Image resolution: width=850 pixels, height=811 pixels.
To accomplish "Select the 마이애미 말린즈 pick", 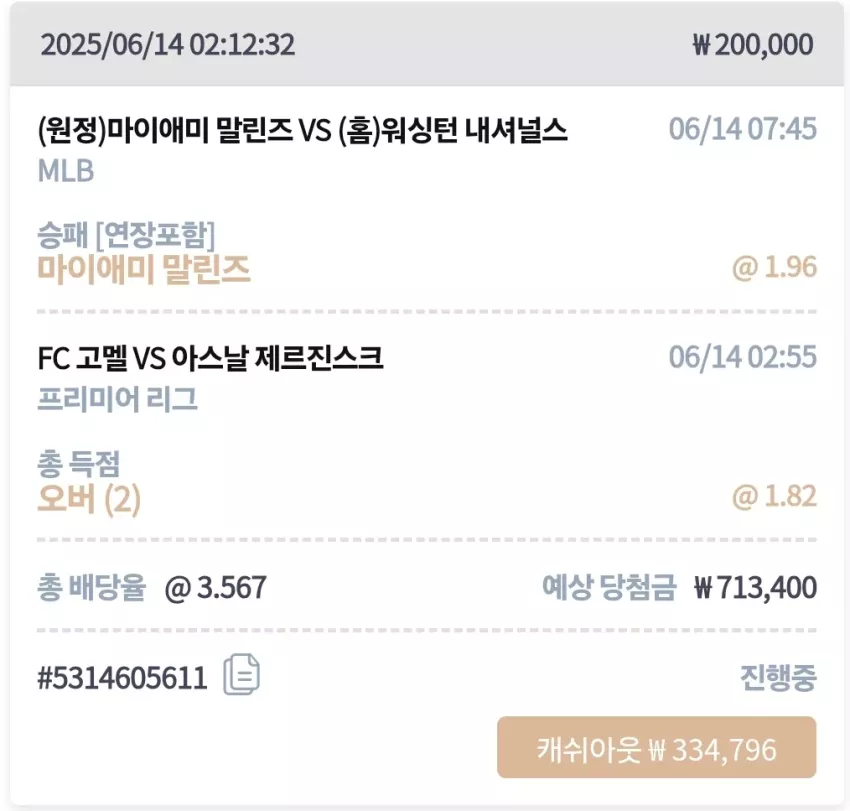I will 144,269.
